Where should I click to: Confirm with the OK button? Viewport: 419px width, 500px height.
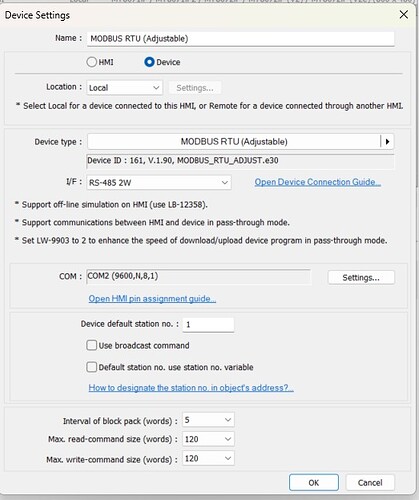pyautogui.click(x=314, y=482)
